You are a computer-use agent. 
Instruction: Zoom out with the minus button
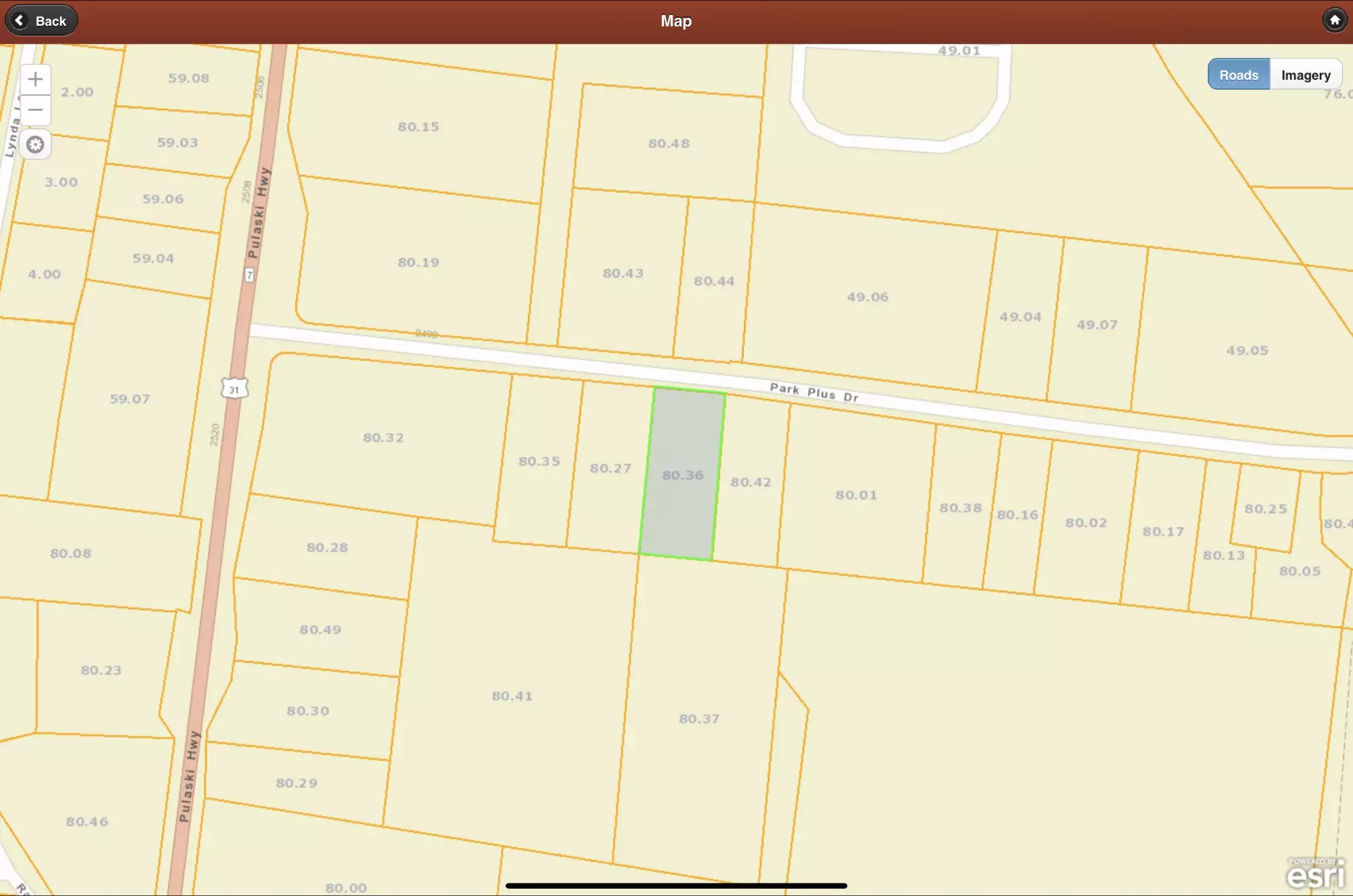point(35,110)
